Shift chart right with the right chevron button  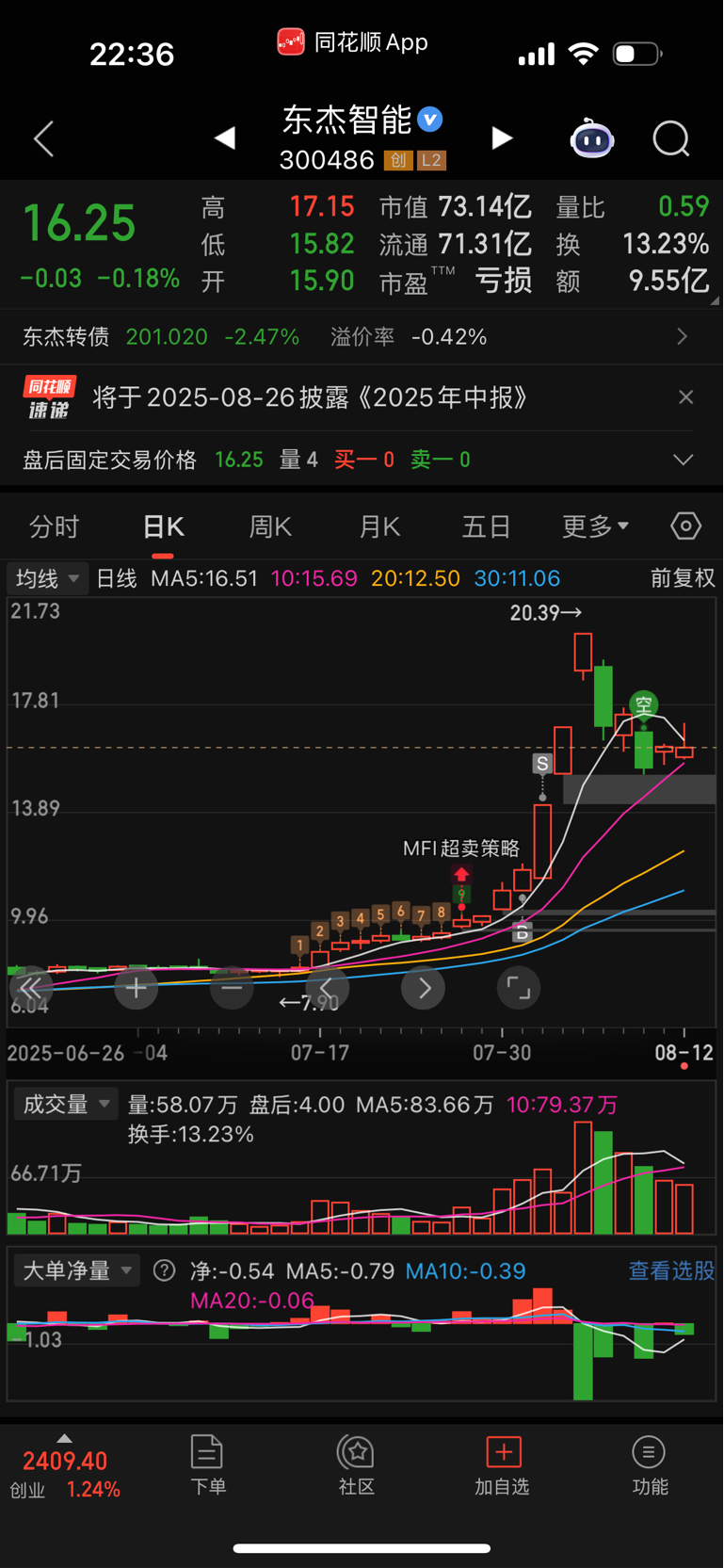[x=424, y=988]
